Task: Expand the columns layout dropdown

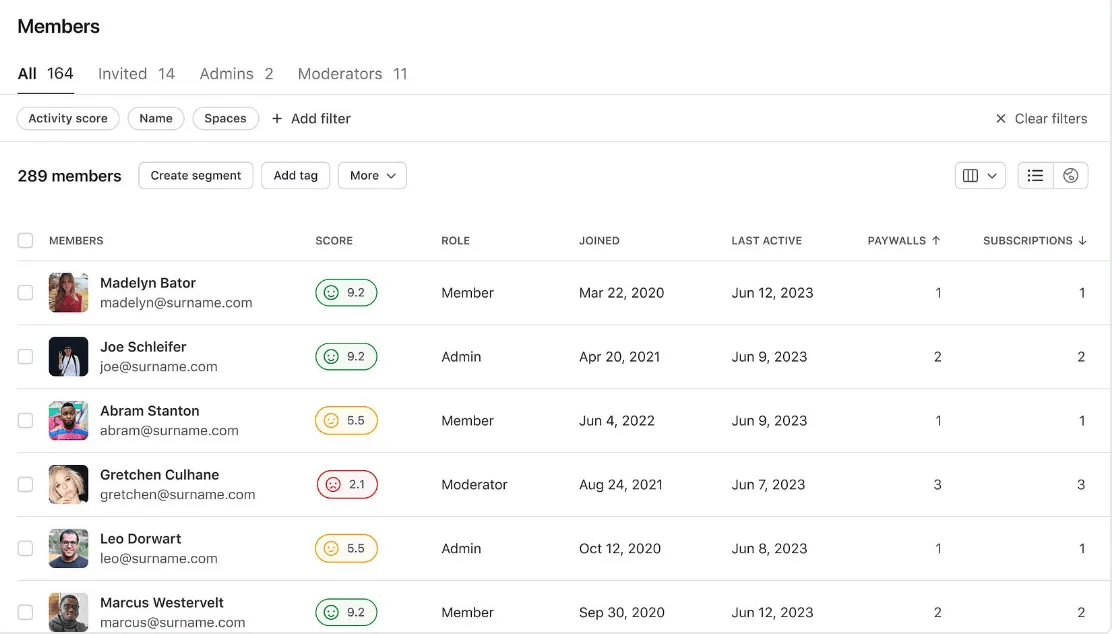Action: pos(979,176)
